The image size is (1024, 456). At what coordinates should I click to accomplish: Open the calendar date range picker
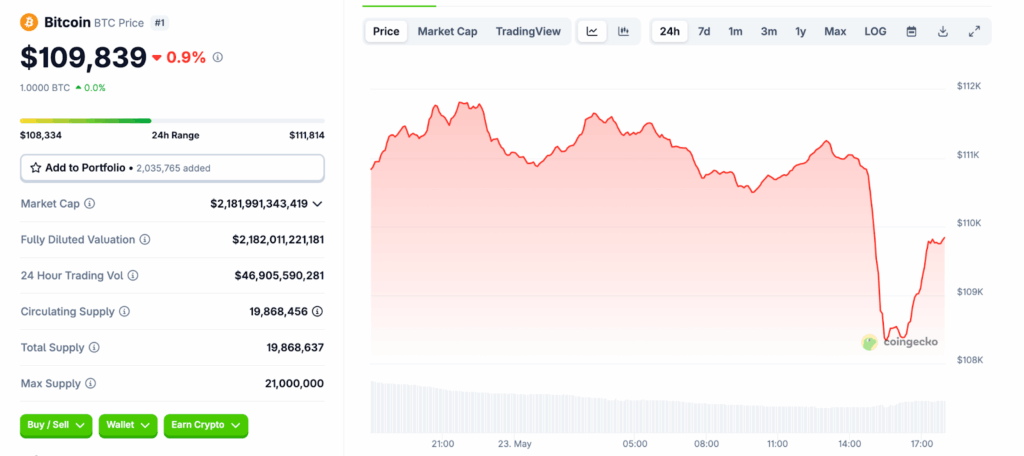pos(912,31)
